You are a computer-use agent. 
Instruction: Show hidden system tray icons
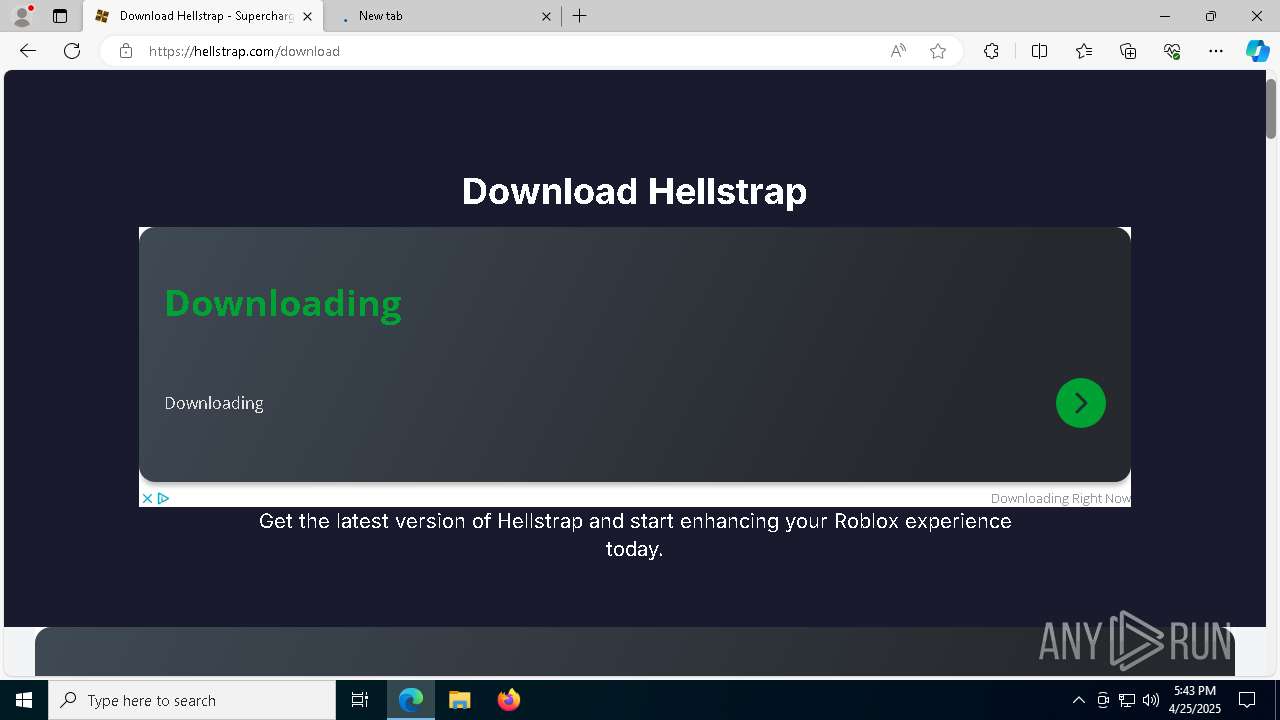[x=1078, y=700]
